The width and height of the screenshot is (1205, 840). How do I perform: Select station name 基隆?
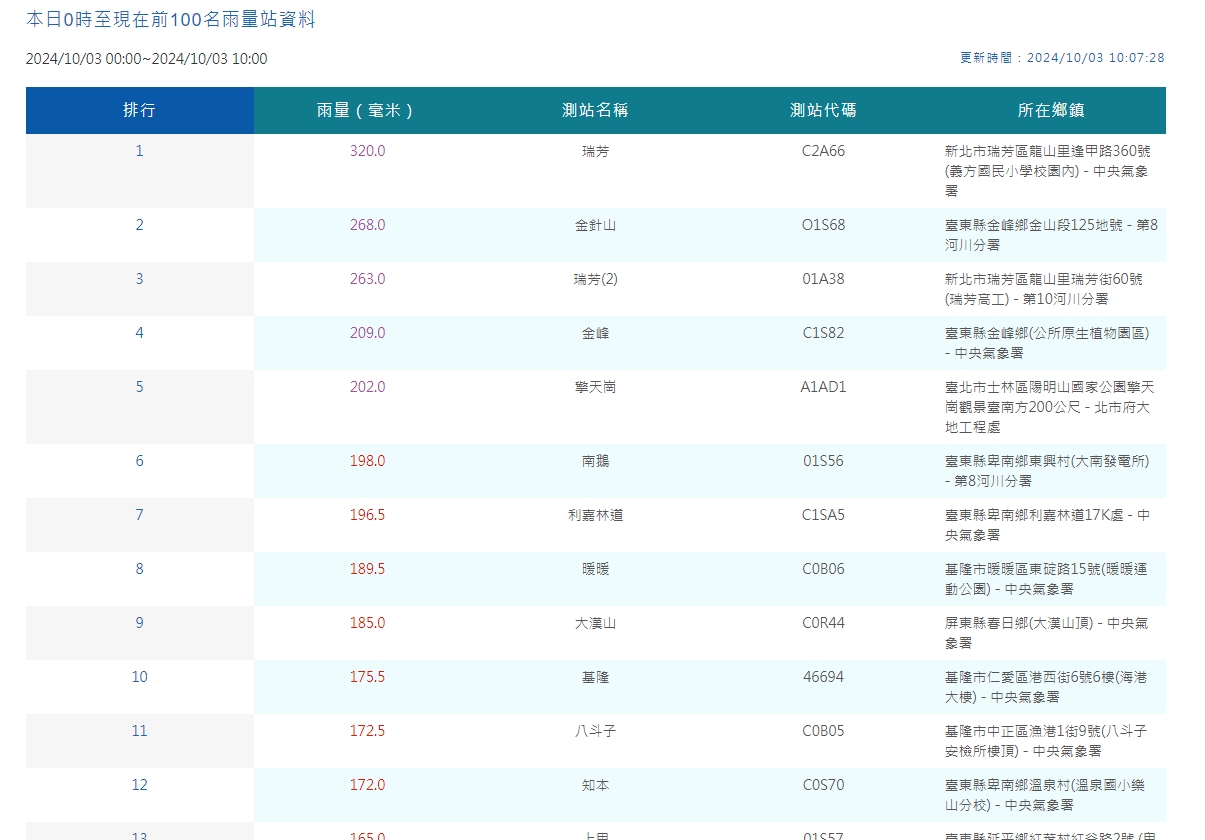point(595,677)
